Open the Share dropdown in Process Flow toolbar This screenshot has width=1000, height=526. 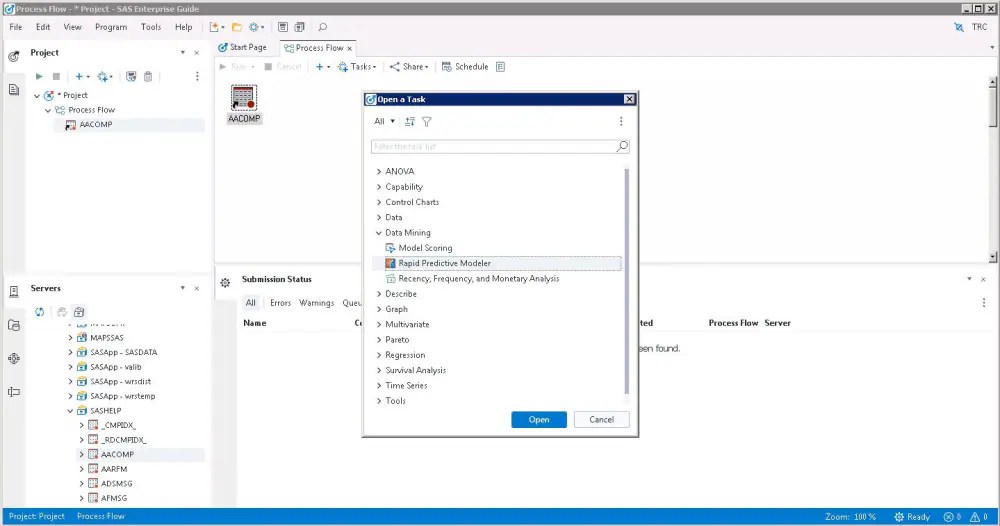[409, 66]
